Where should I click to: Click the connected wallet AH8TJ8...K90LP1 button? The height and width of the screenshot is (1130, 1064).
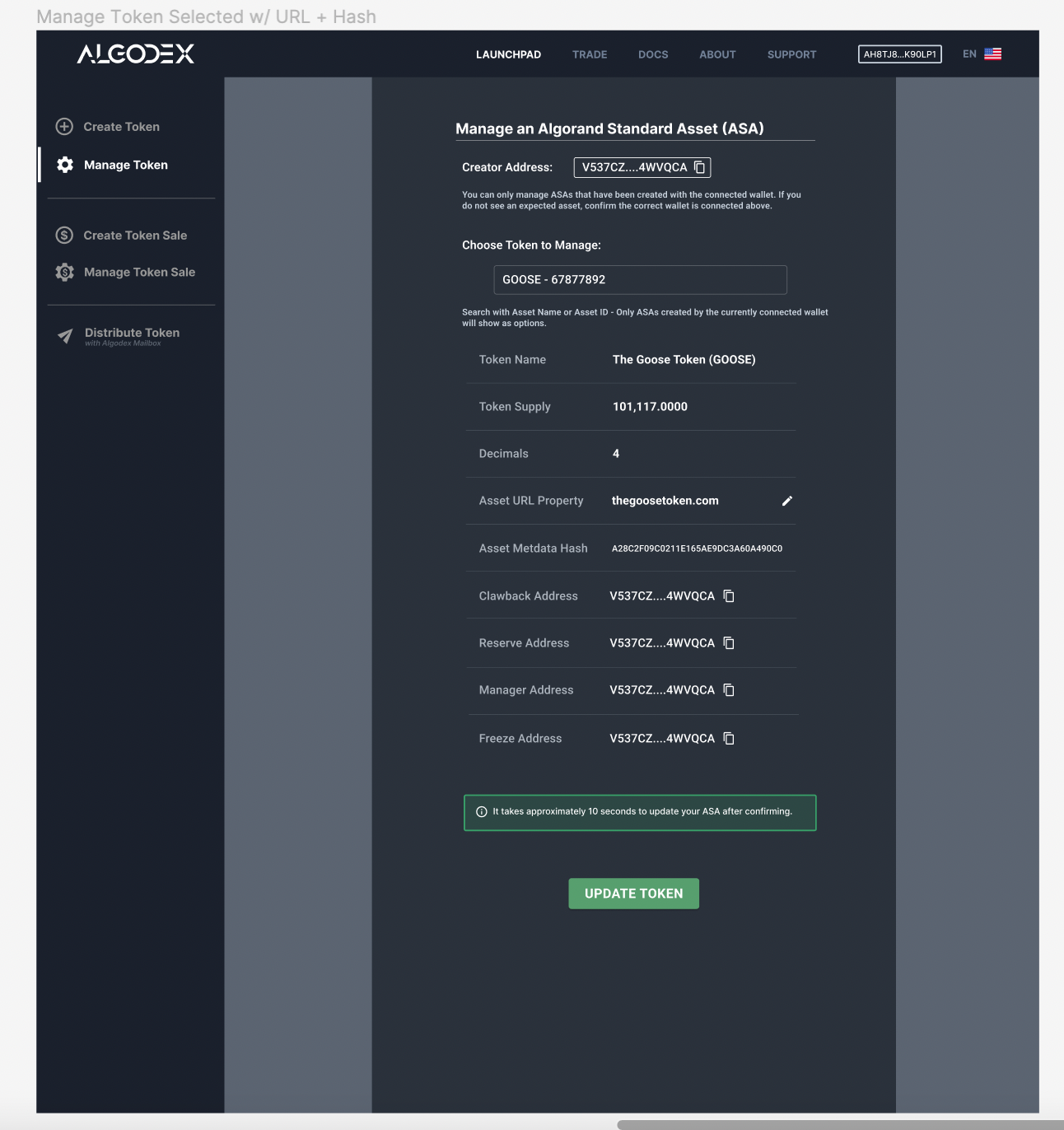899,54
